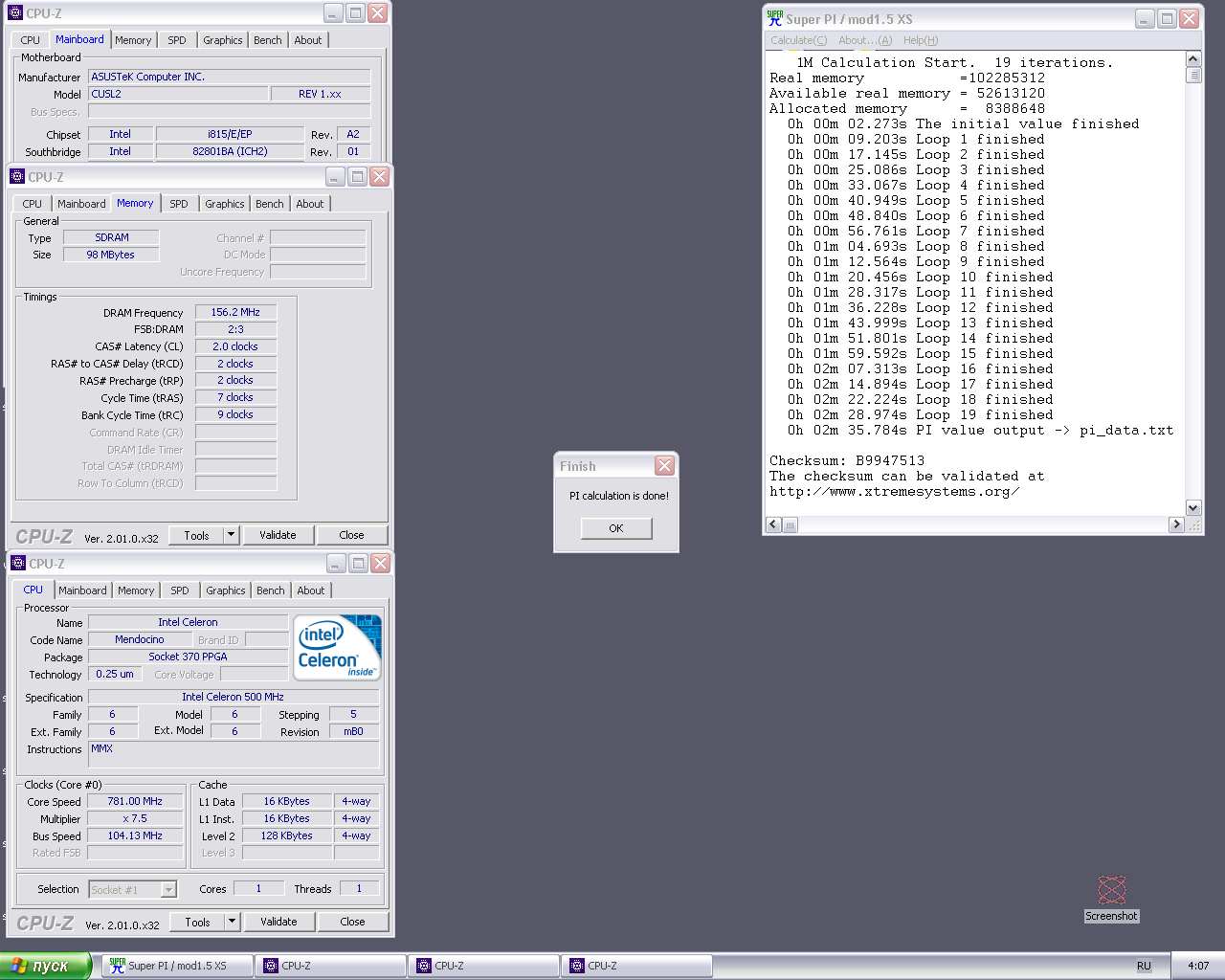Click Close button in the Memory window
The height and width of the screenshot is (980, 1225).
pos(351,535)
